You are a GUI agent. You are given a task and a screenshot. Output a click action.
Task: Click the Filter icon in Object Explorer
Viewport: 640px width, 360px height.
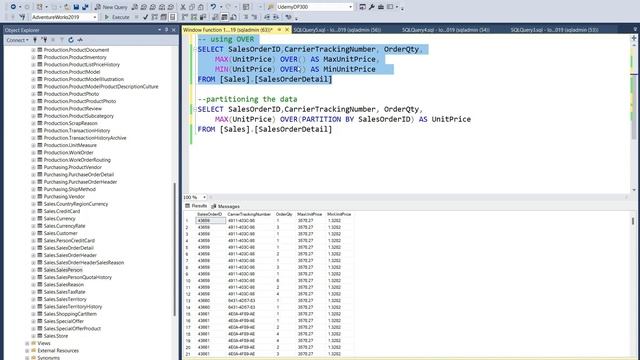[x=62, y=40]
